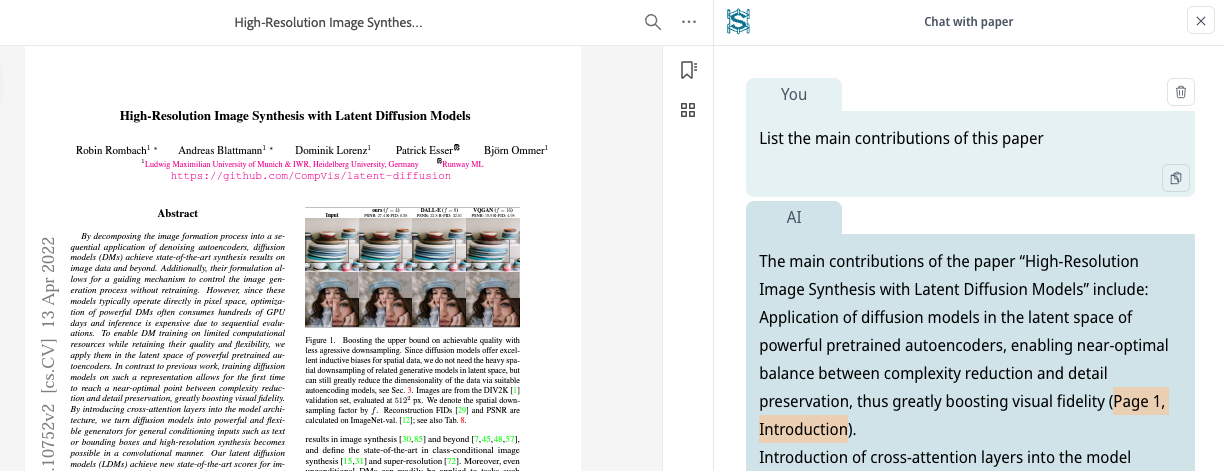Screen dimensions: 1224x471
Task: Click author name Robin Rombach
Action: click(112, 150)
